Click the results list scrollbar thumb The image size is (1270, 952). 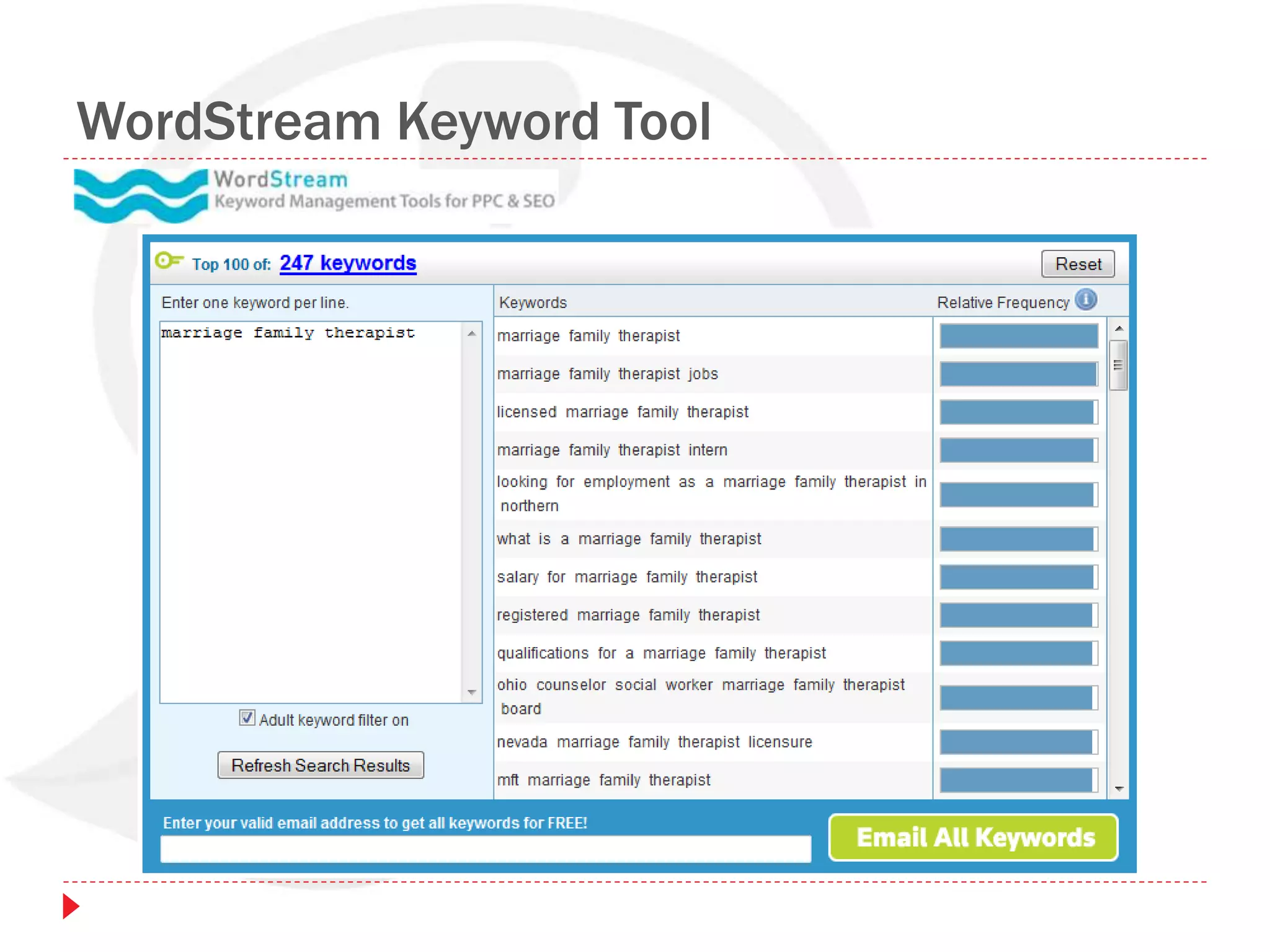(x=1118, y=365)
